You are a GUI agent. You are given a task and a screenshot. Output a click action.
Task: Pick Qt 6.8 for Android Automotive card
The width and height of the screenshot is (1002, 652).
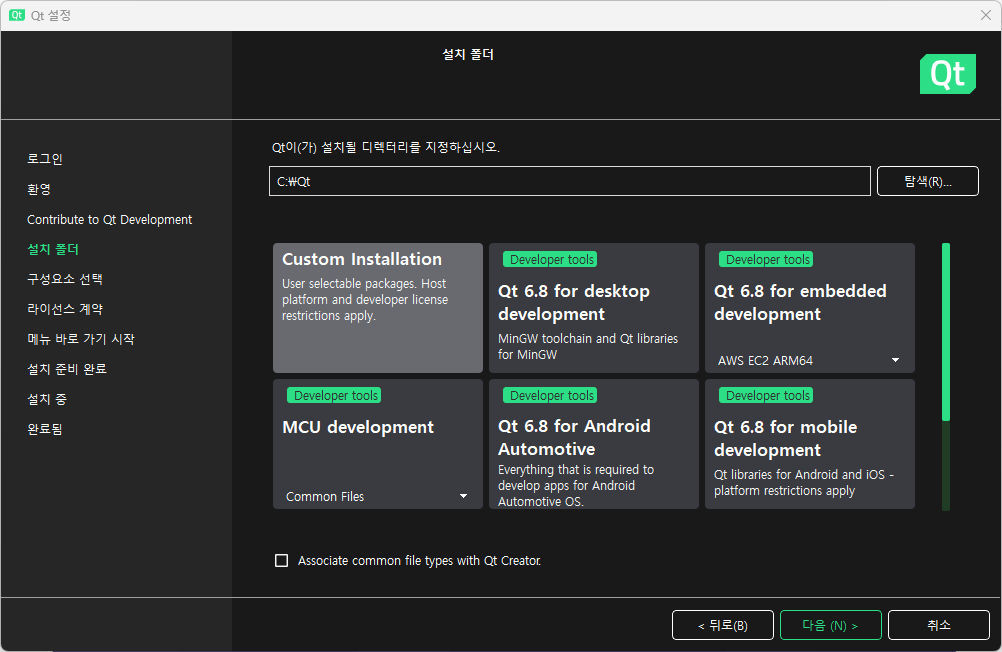[594, 444]
